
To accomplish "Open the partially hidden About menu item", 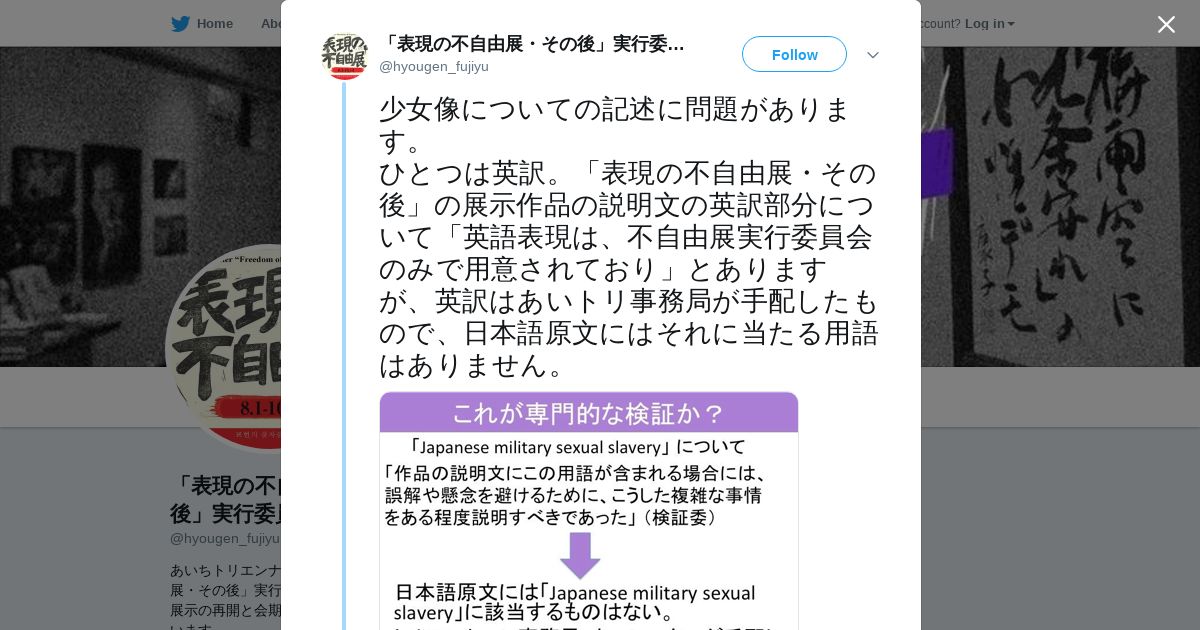I will coord(270,24).
